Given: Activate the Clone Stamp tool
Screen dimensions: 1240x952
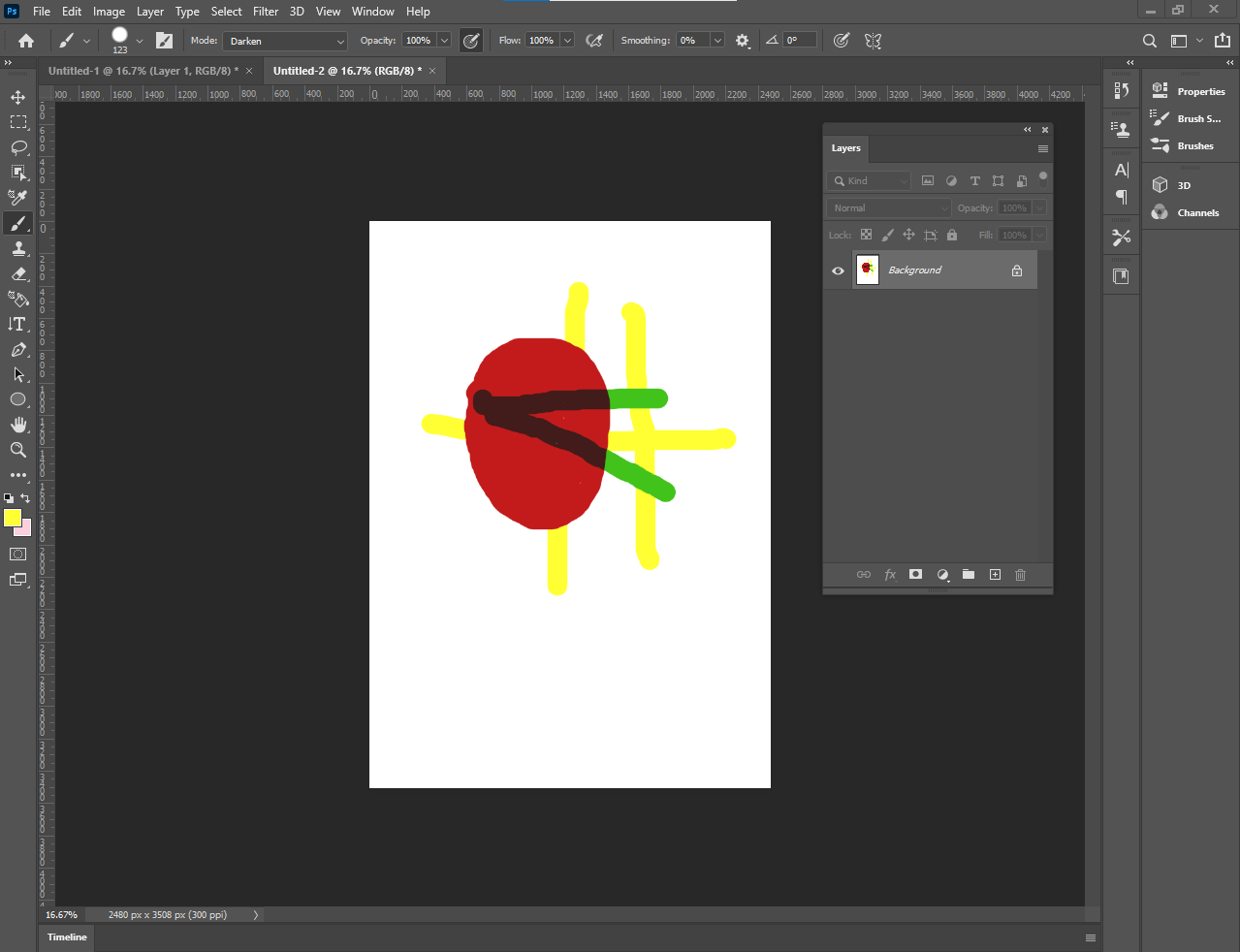Looking at the screenshot, I should coord(18,248).
